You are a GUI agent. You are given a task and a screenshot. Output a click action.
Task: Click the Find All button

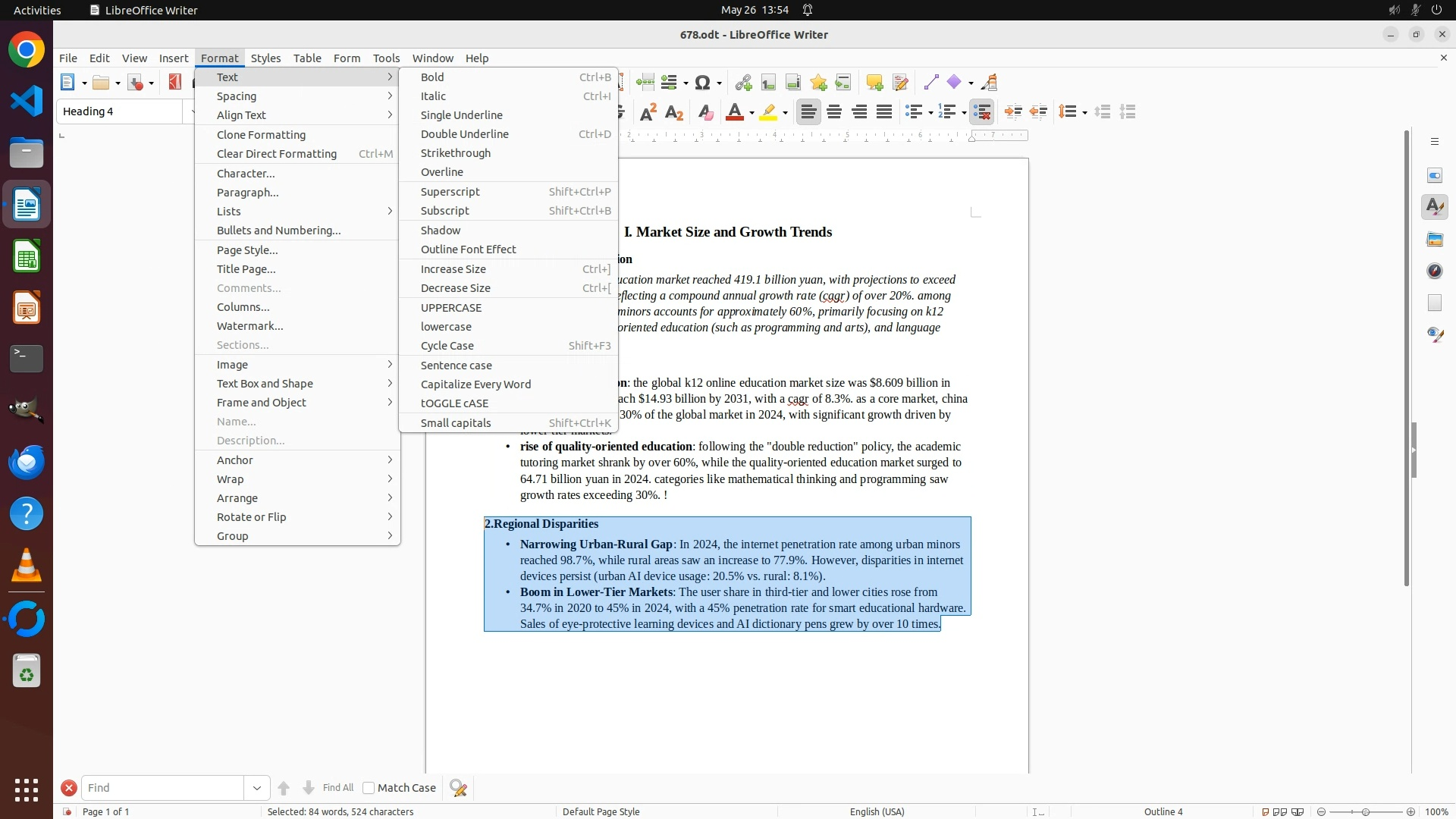(x=338, y=788)
